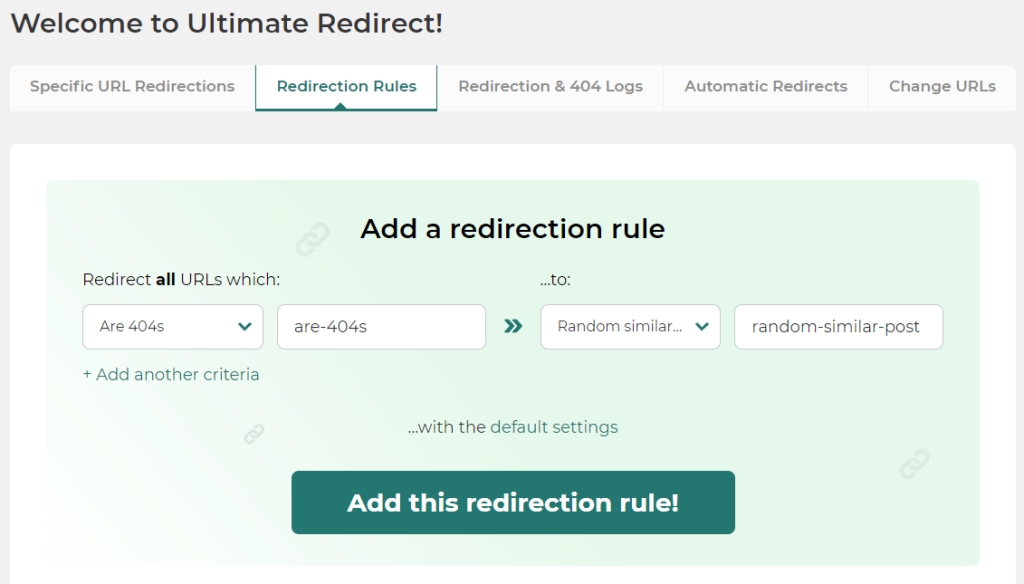Click the faded chain-link icon near the heading
This screenshot has width=1024, height=584.
click(312, 239)
